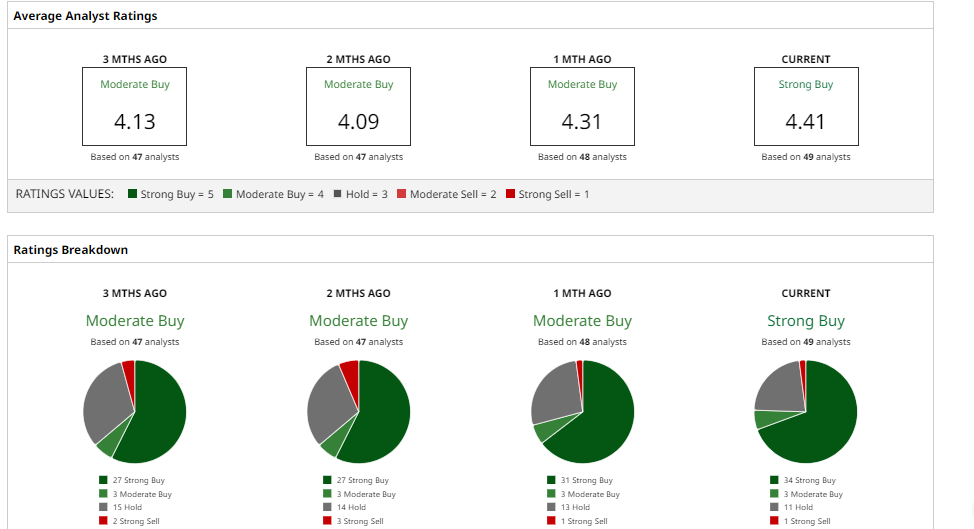This screenshot has width=974, height=529.
Task: Click the 4.31 rating box for 1 month ago
Action: point(582,107)
